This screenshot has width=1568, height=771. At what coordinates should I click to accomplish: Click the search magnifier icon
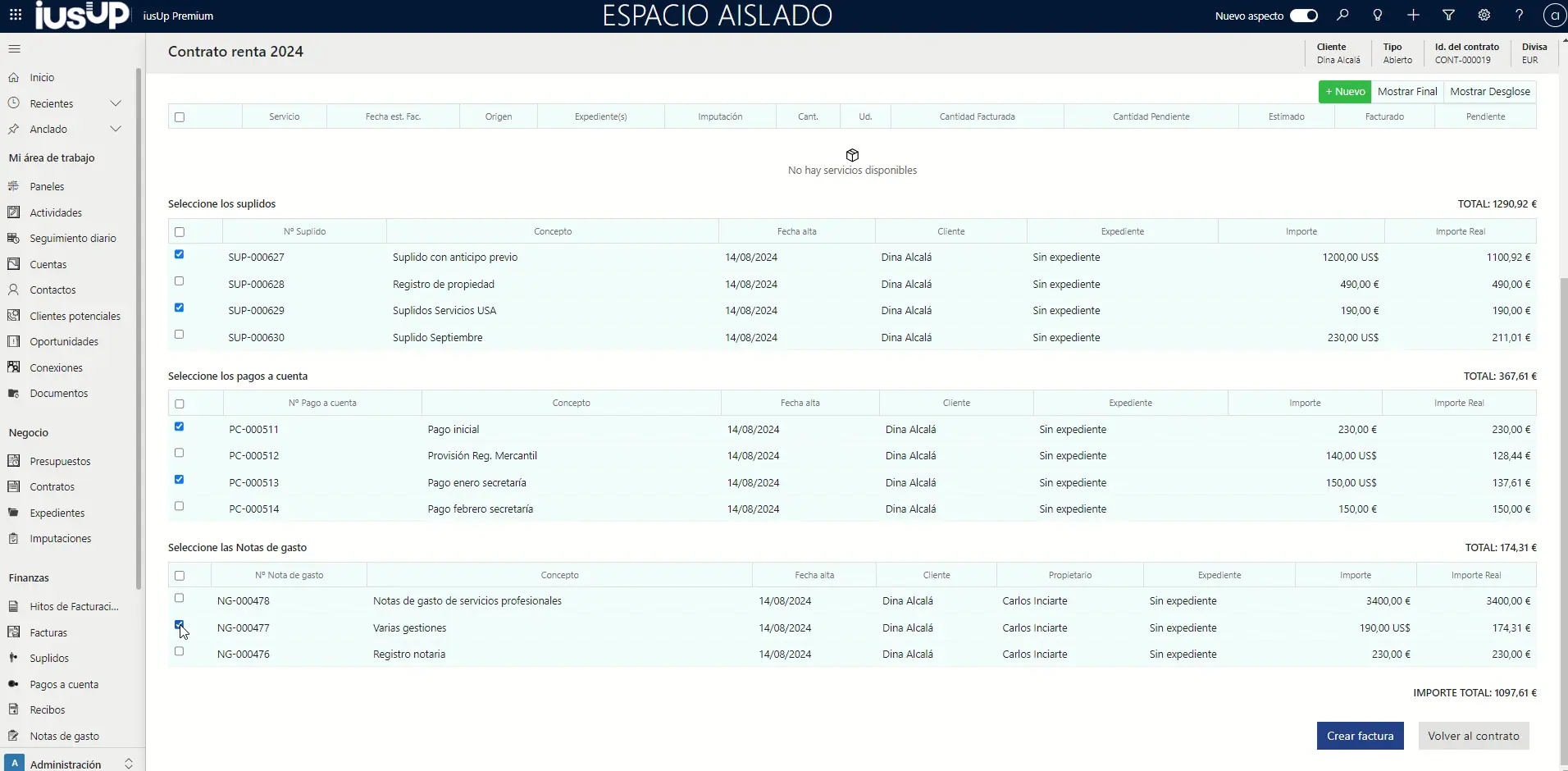coord(1342,16)
